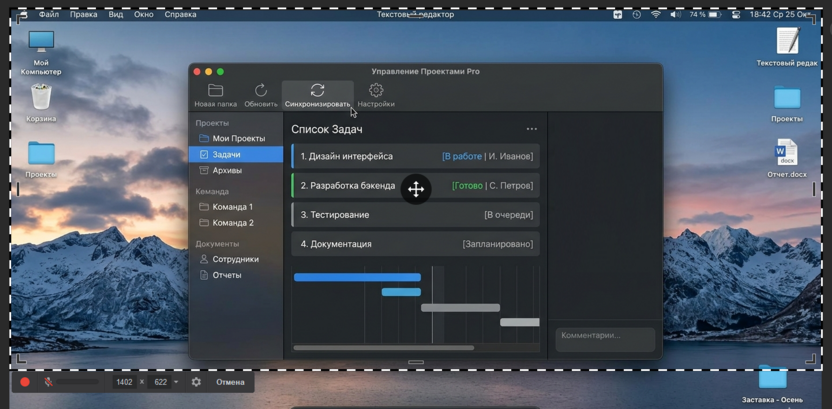This screenshot has width=832, height=409.
Task: Click the Синхронизировать sync icon
Action: pos(317,90)
